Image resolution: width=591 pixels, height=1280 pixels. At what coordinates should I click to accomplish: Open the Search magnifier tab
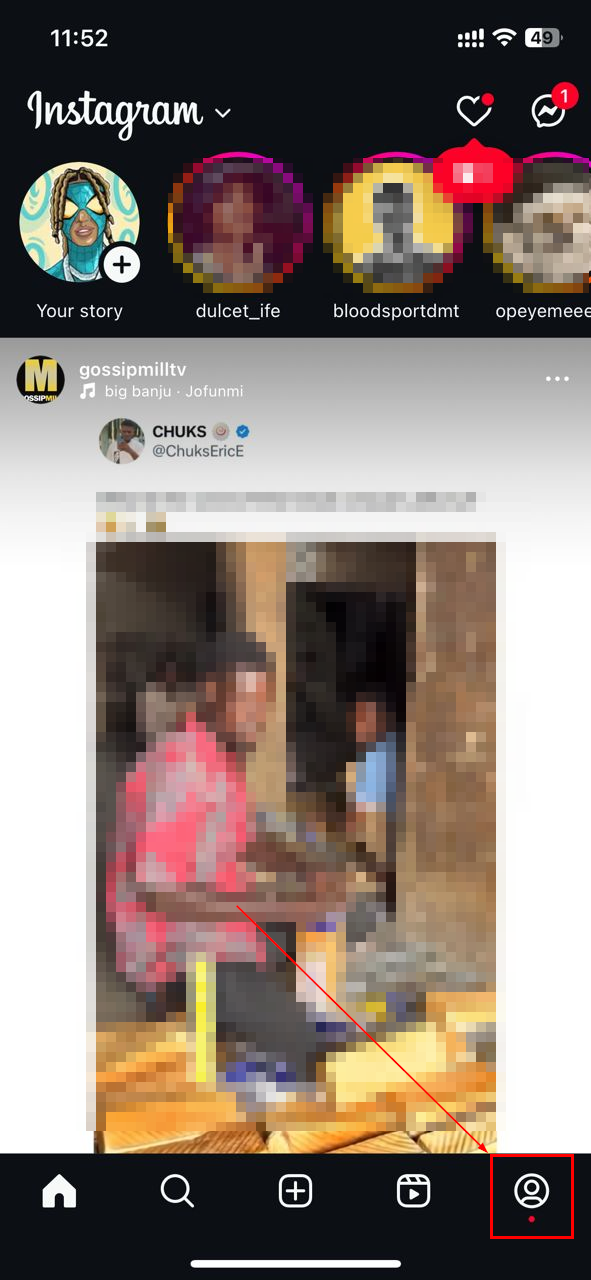(177, 1191)
